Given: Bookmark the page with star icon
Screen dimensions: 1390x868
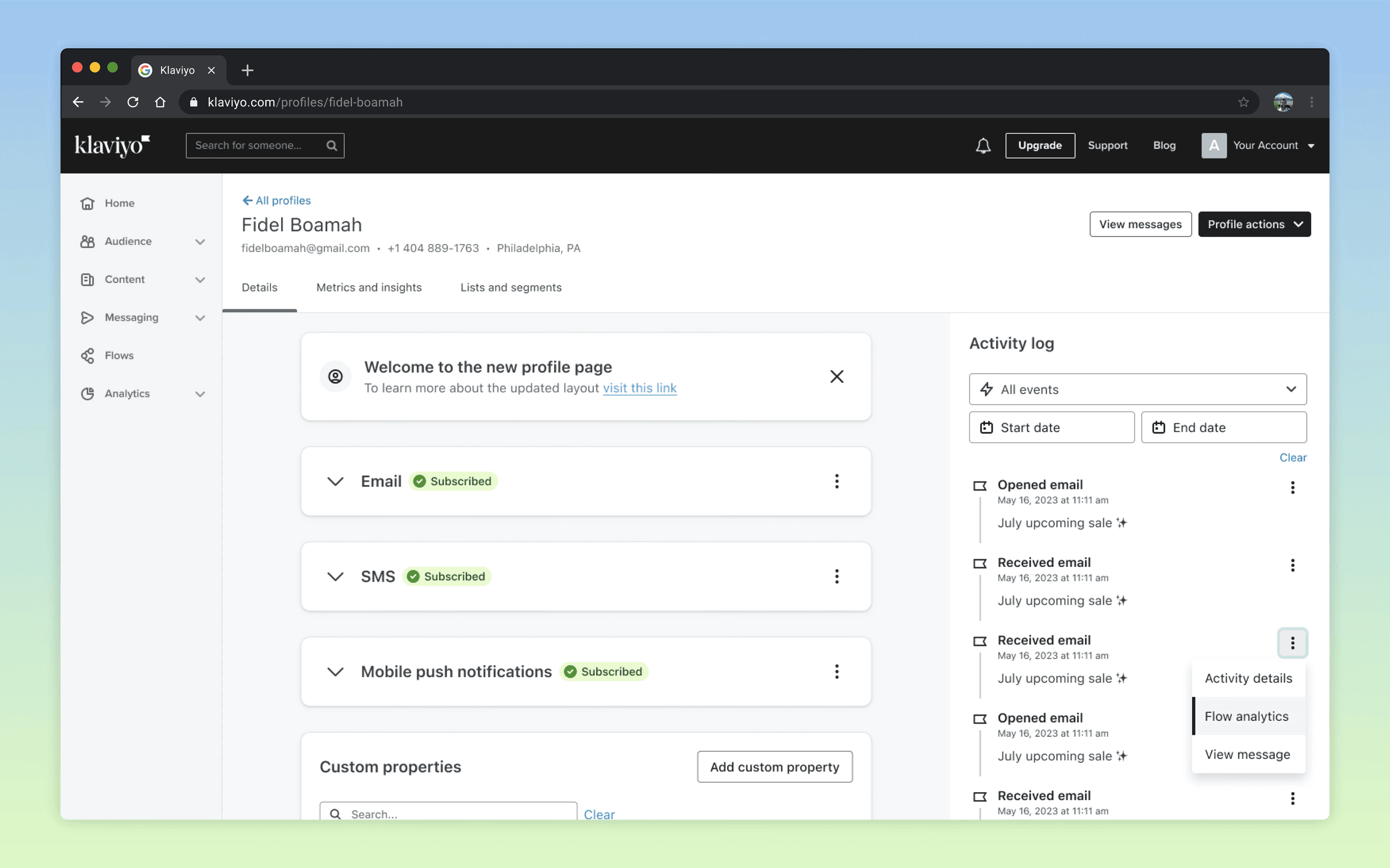Looking at the screenshot, I should pyautogui.click(x=1243, y=102).
